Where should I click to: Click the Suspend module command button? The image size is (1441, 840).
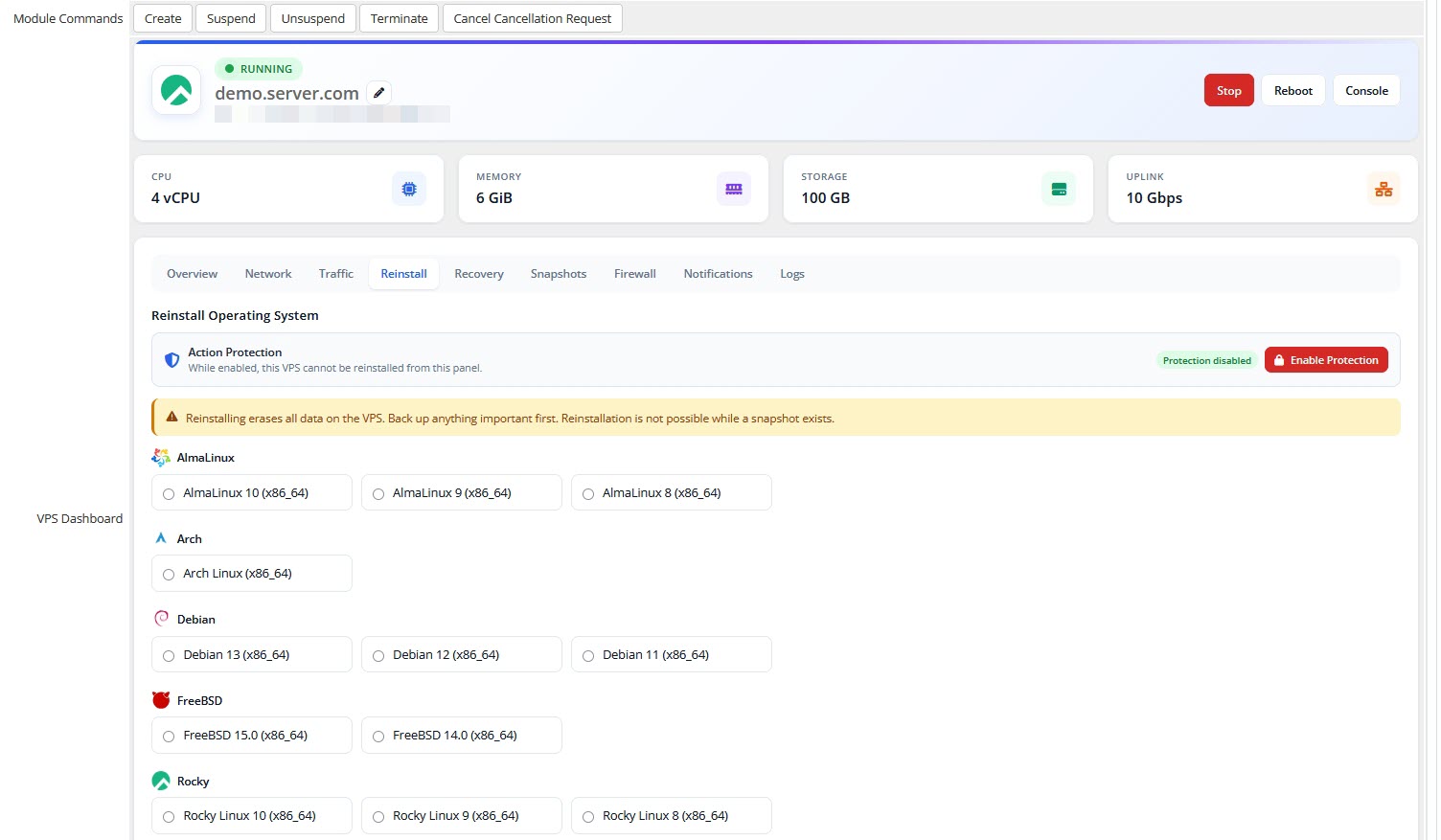coord(231,18)
